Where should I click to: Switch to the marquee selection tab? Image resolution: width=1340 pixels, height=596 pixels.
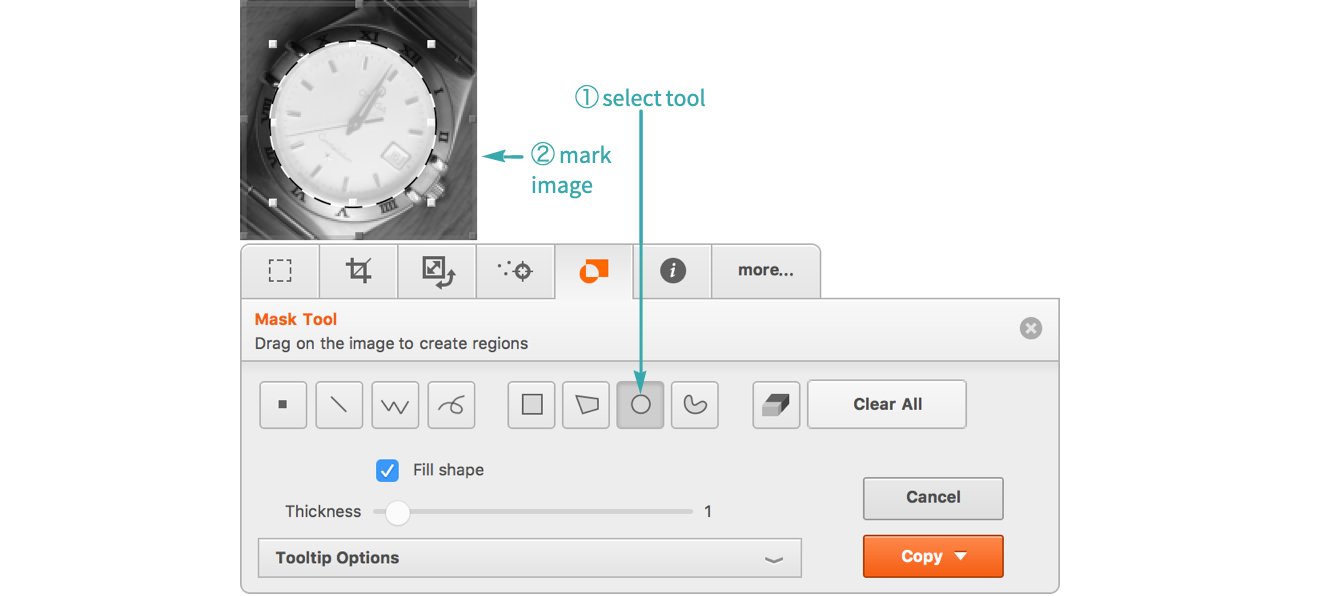pyautogui.click(x=280, y=271)
